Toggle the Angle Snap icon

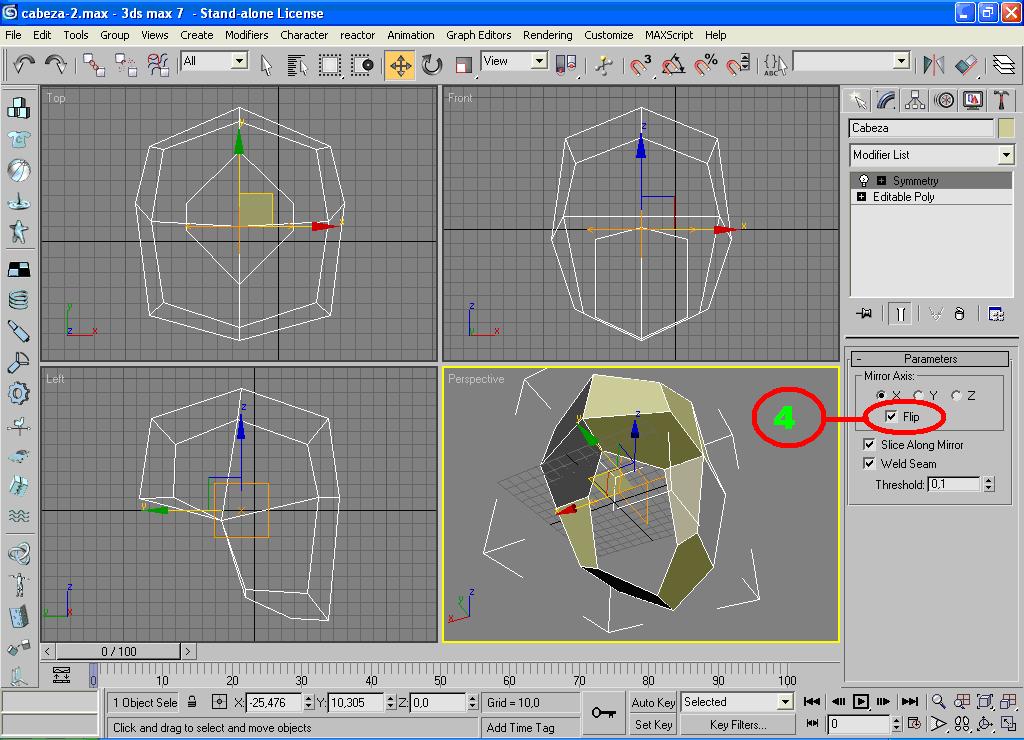tap(673, 65)
